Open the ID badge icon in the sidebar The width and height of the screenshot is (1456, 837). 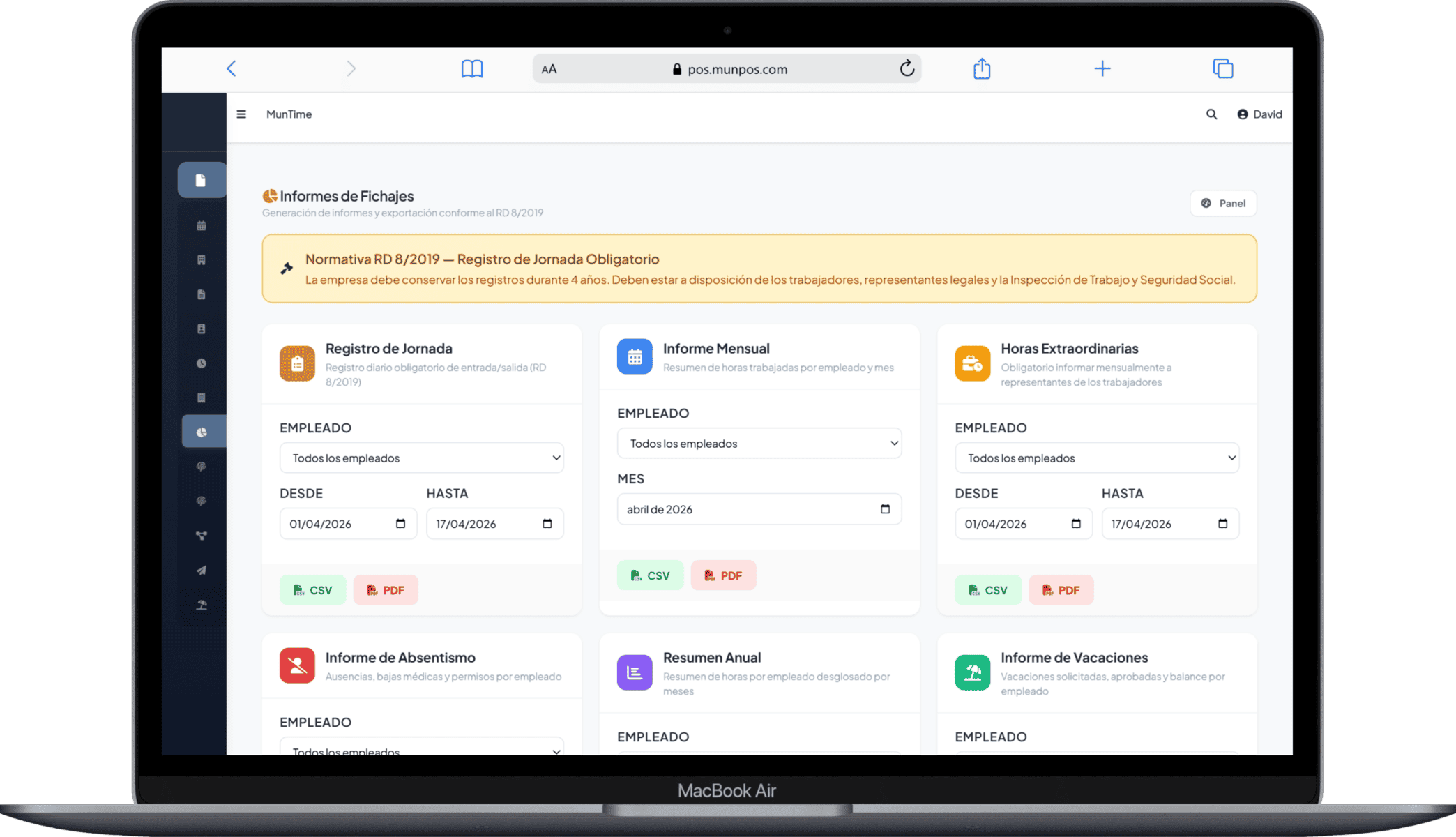point(202,329)
